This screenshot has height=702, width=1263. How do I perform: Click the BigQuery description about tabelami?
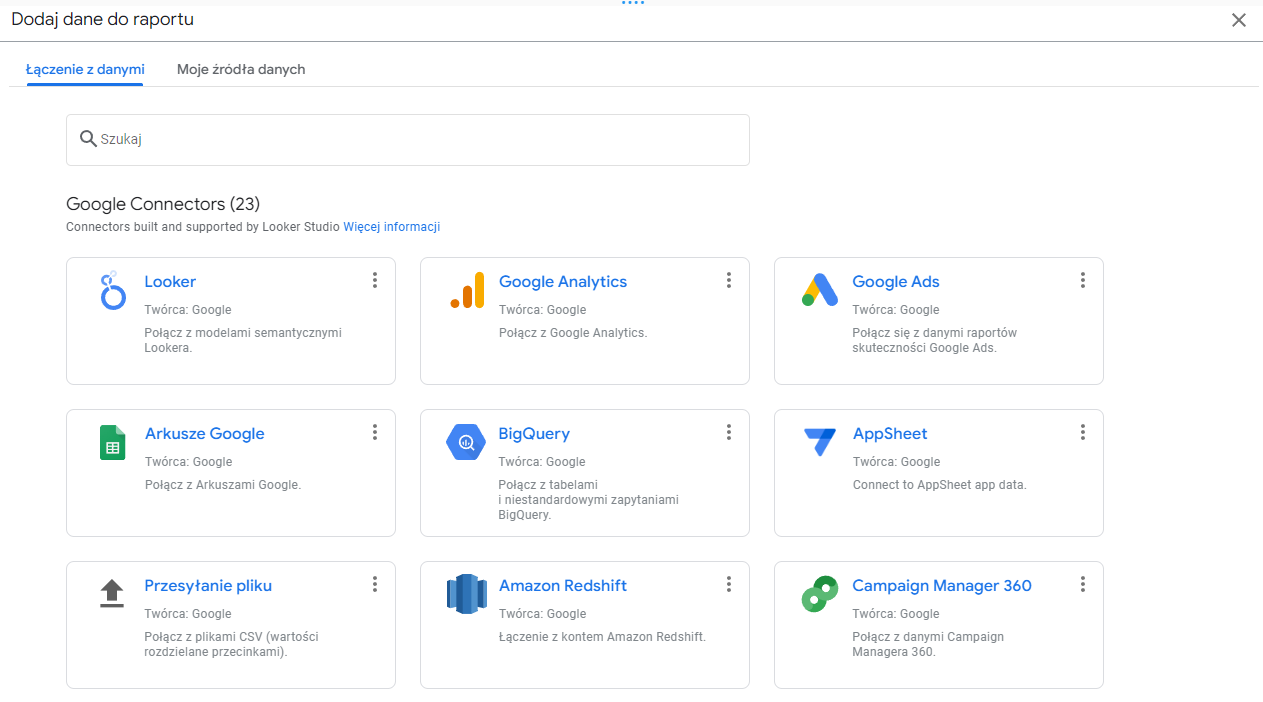589,500
